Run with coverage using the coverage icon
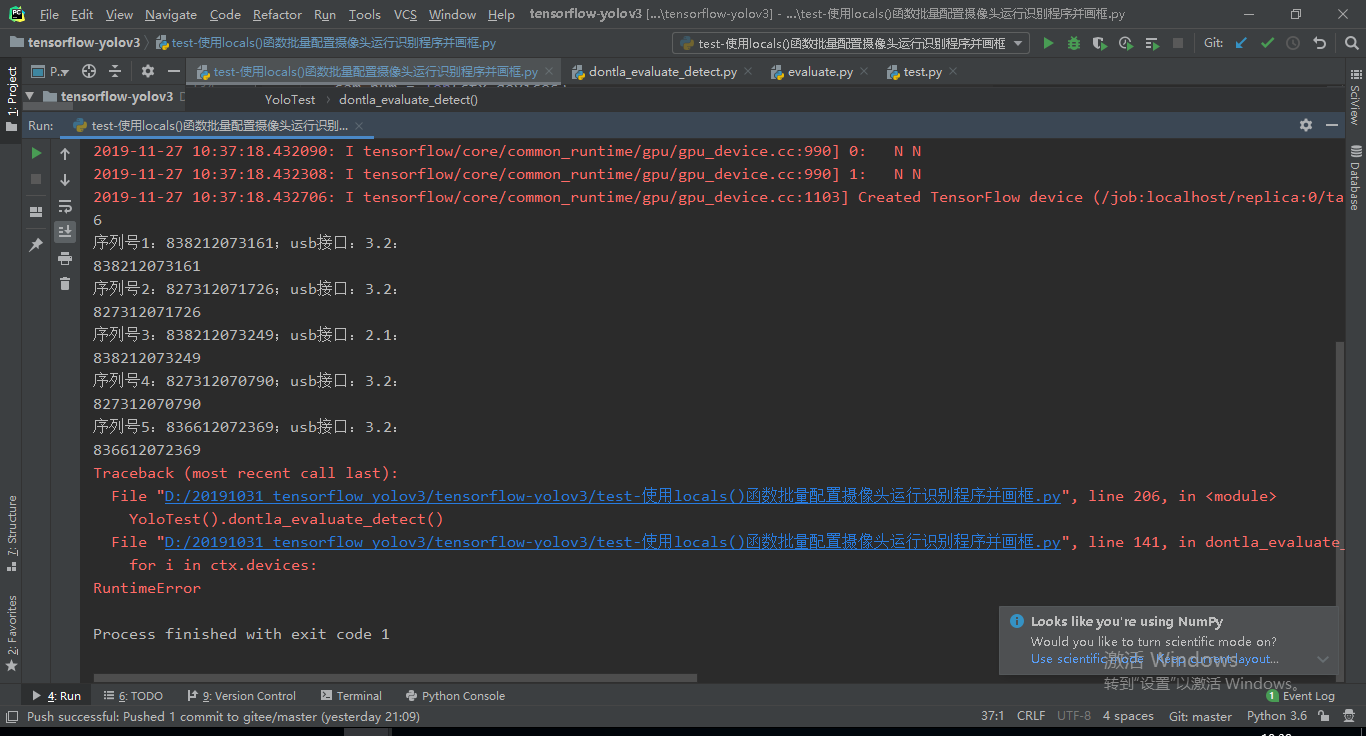1366x736 pixels. (1100, 44)
